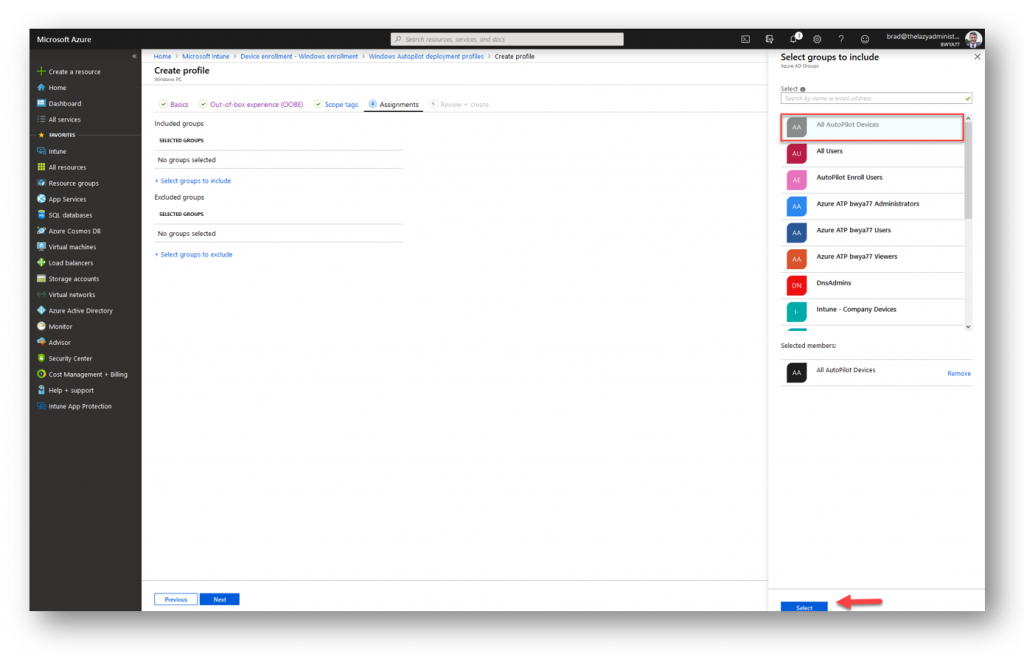Open Home from the sidebar house icon
Image resolution: width=1024 pixels, height=662 pixels.
tap(41, 87)
